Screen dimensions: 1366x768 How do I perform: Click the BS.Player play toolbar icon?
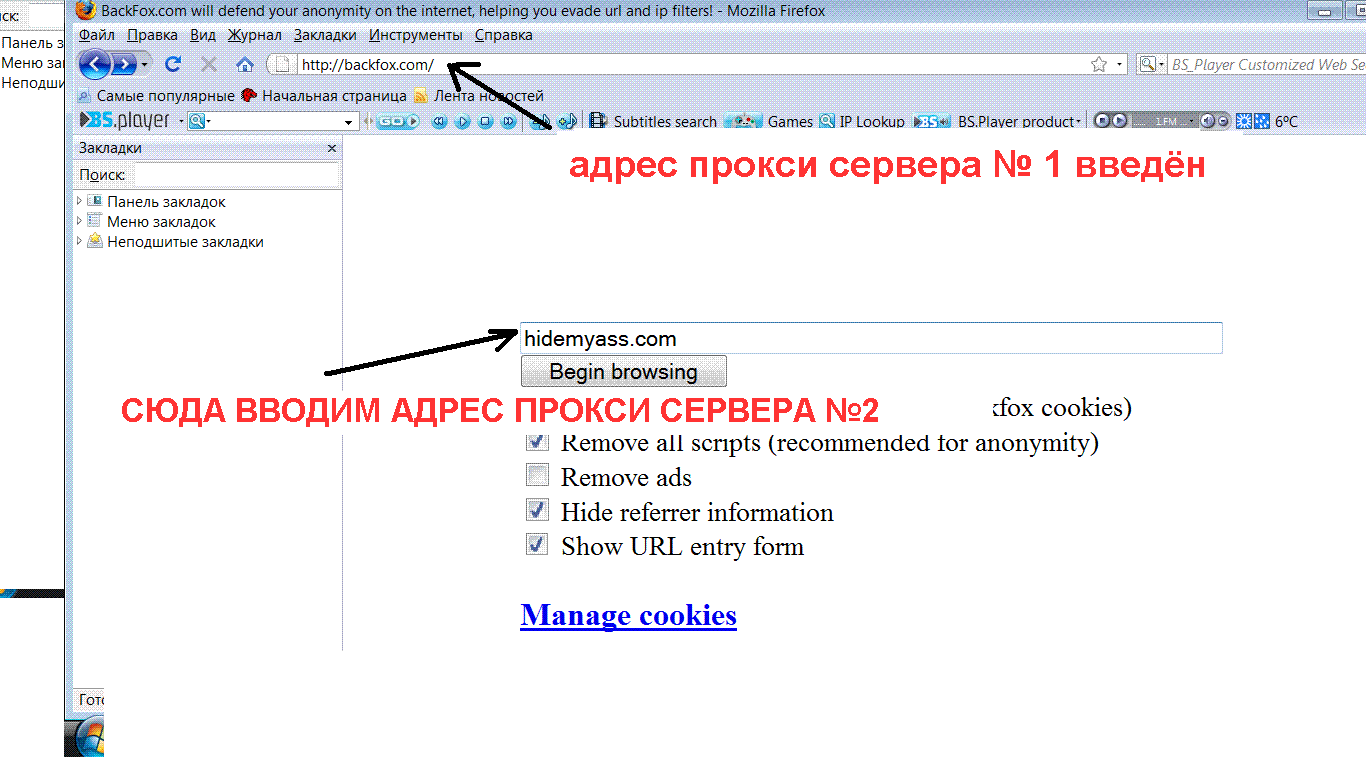(x=462, y=121)
